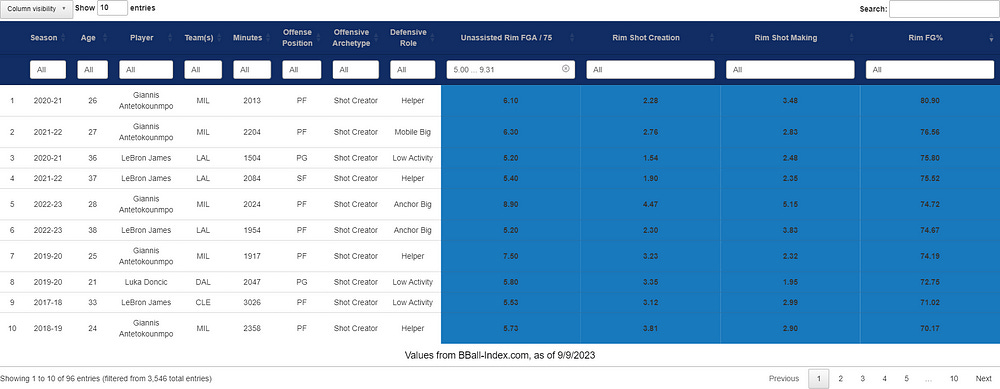Click the 2017-18 season cell
Image resolution: width=1000 pixels, height=389 pixels.
tap(48, 302)
